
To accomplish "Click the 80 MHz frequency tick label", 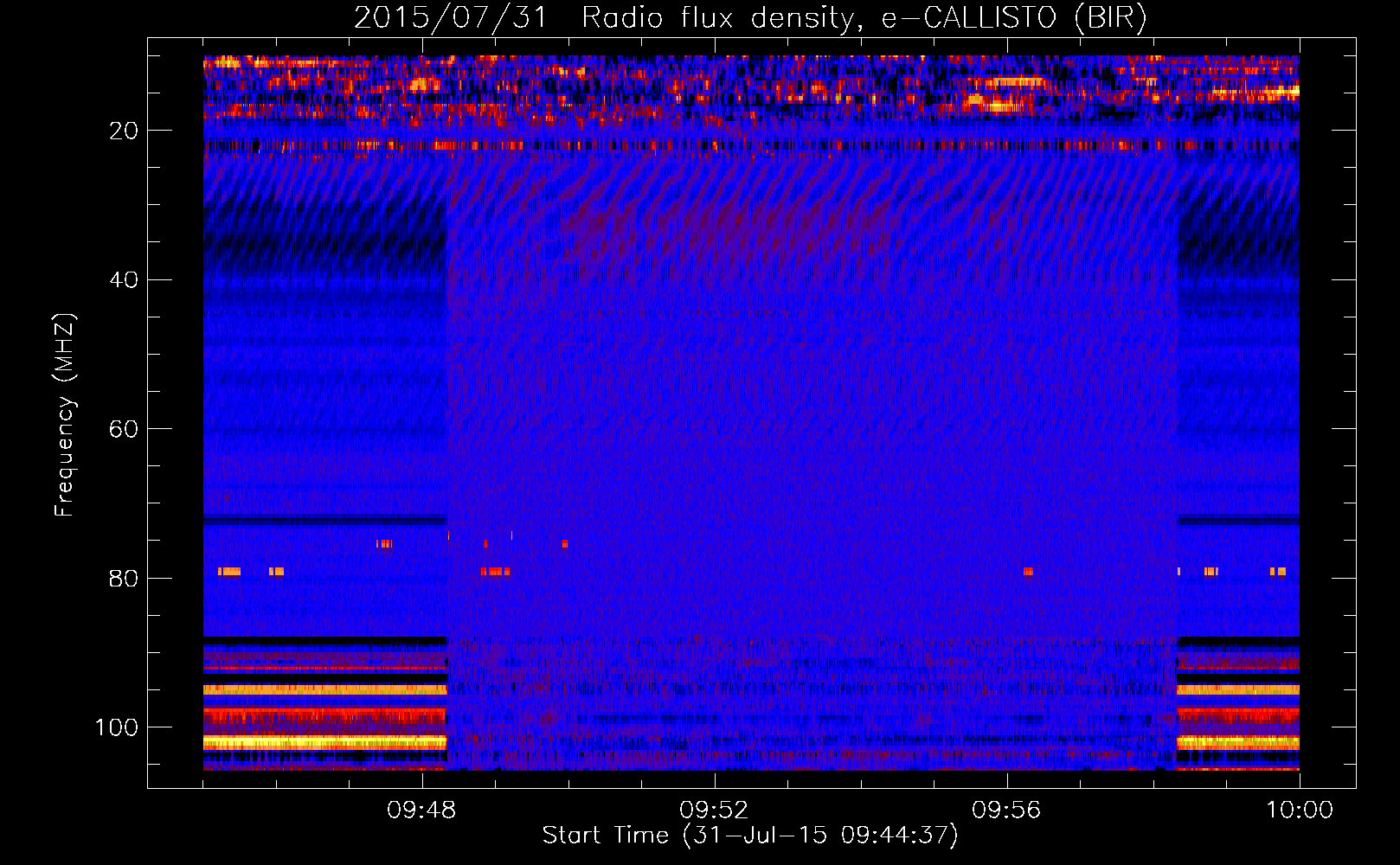I will (x=125, y=578).
